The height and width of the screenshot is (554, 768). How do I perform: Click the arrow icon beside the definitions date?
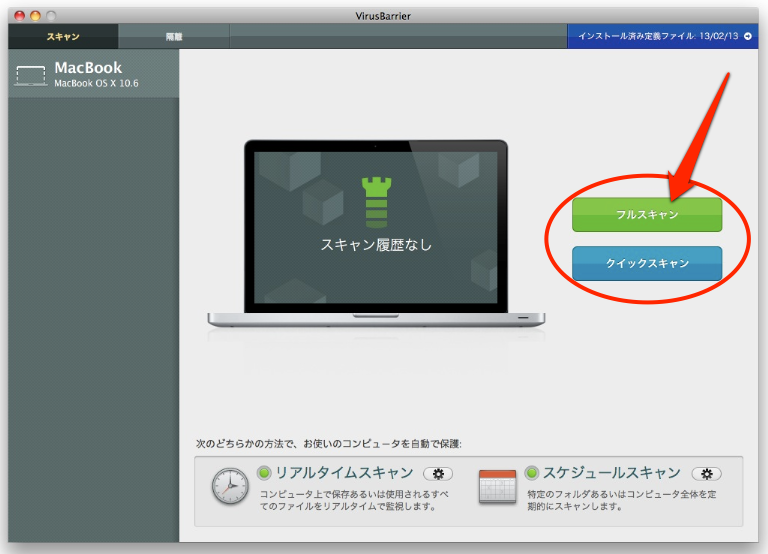point(748,36)
